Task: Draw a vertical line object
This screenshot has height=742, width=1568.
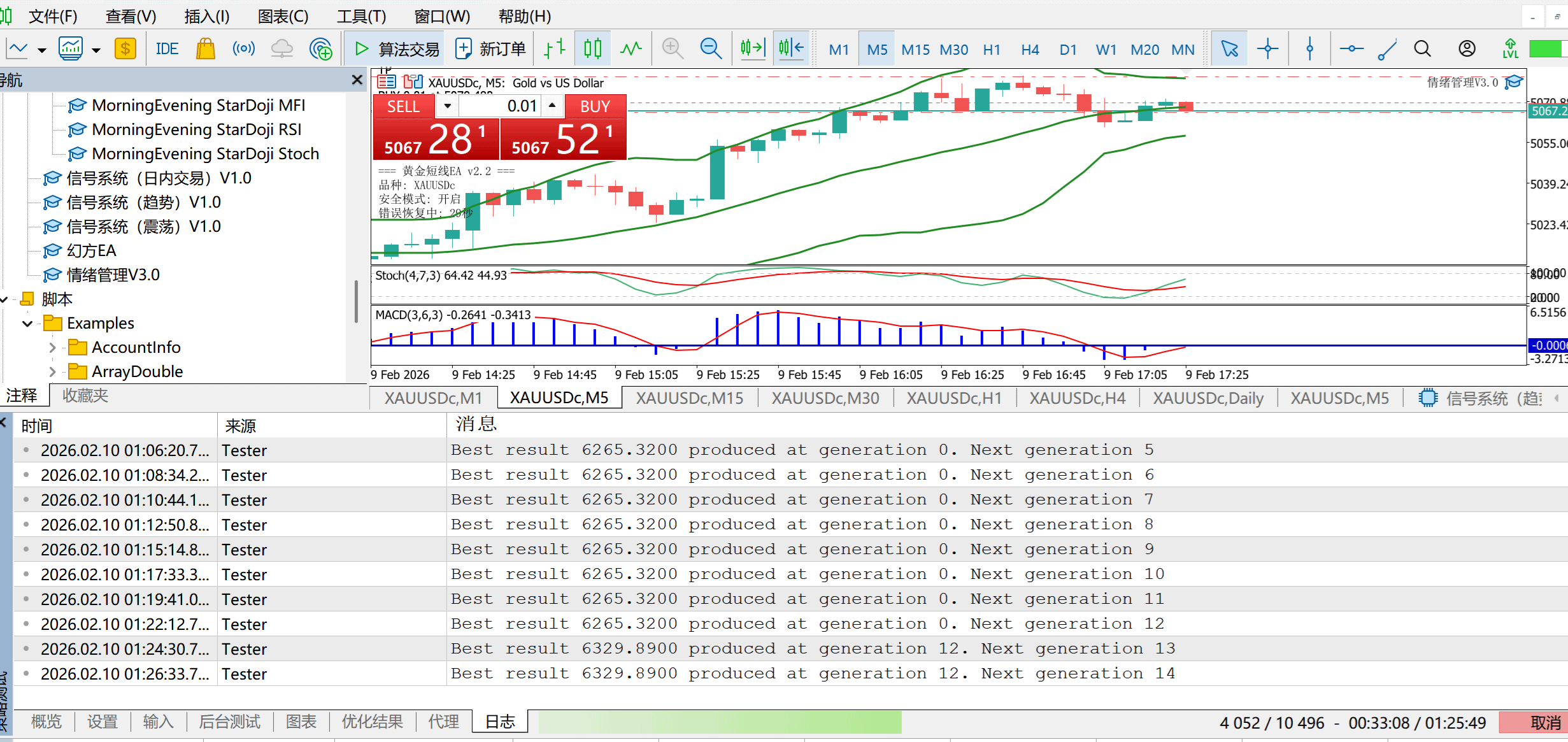Action: [1309, 49]
